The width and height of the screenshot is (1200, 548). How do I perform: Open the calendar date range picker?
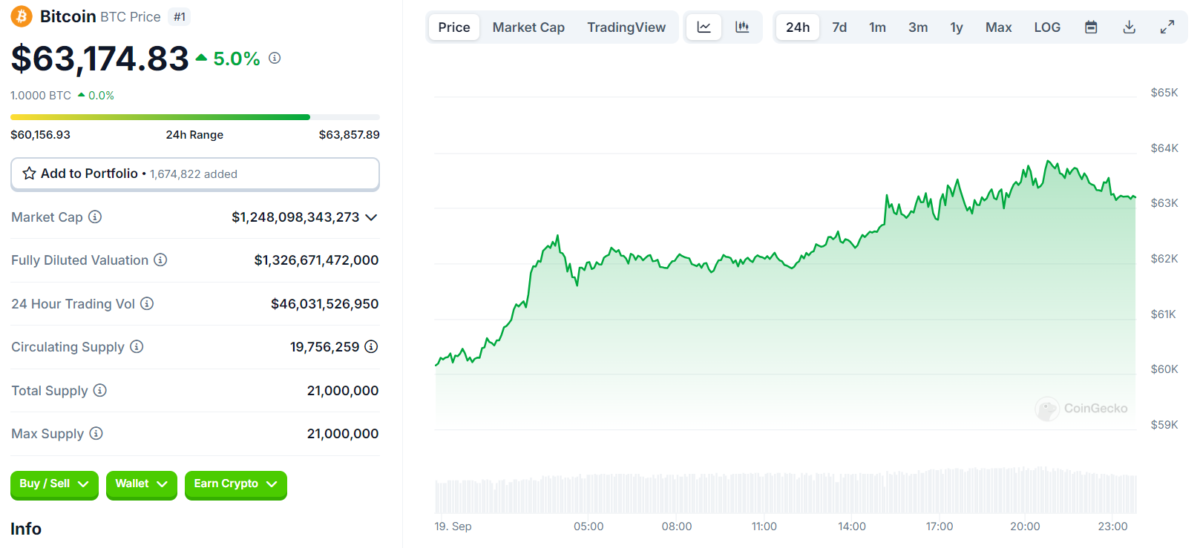point(1091,27)
